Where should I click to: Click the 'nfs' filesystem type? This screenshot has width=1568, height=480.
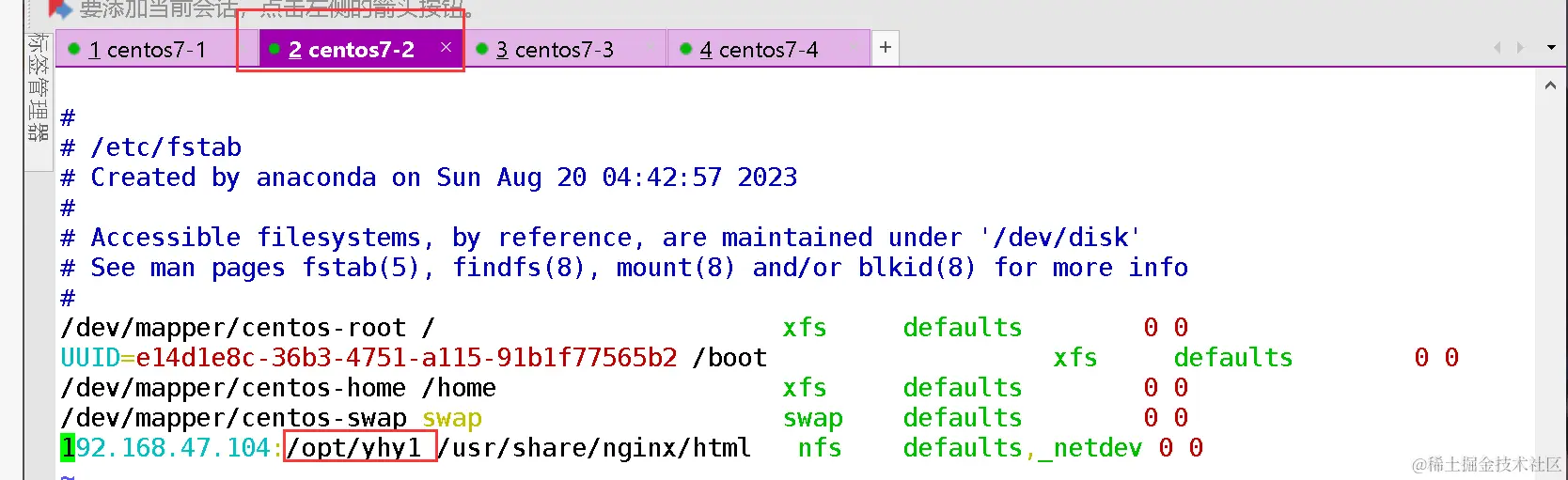tap(820, 448)
